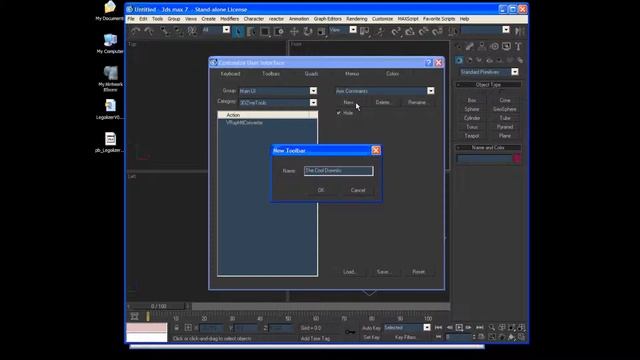
Task: Select the Select and Move tool
Action: (294, 31)
